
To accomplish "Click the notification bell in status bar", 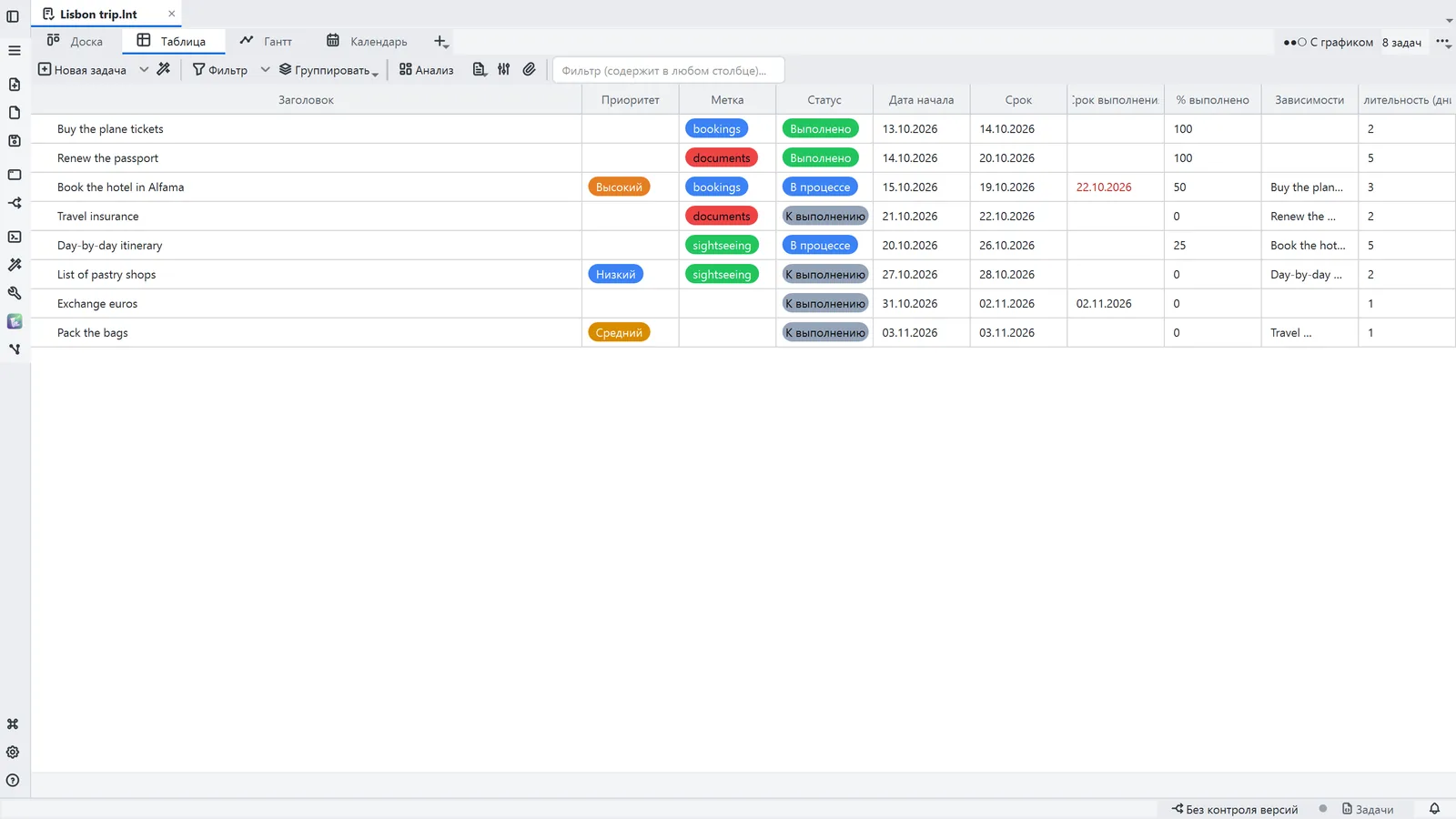I will pyautogui.click(x=1434, y=809).
